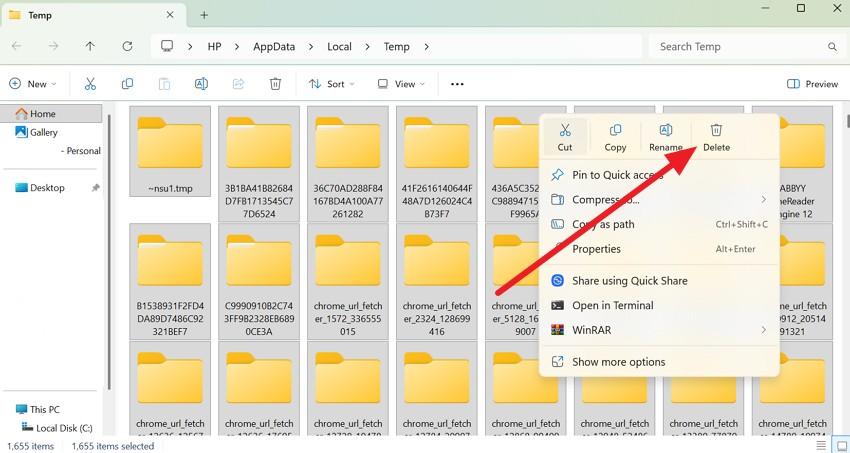This screenshot has height=453, width=850.
Task: Switch to details view in status bar
Action: pos(822,446)
